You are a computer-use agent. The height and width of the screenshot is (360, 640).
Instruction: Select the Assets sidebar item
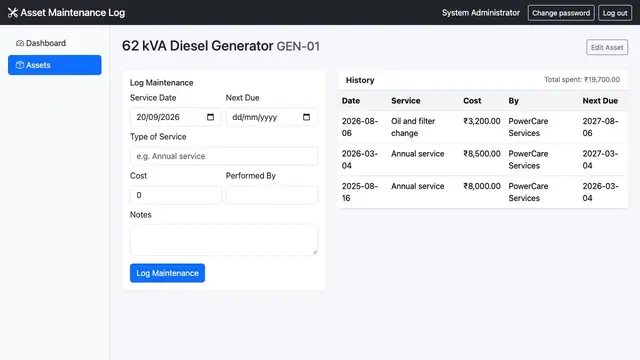click(55, 65)
